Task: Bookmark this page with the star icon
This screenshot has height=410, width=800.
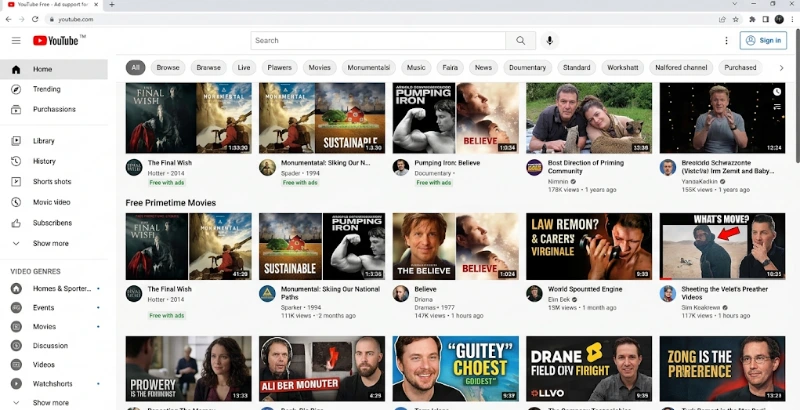Action: click(x=736, y=19)
